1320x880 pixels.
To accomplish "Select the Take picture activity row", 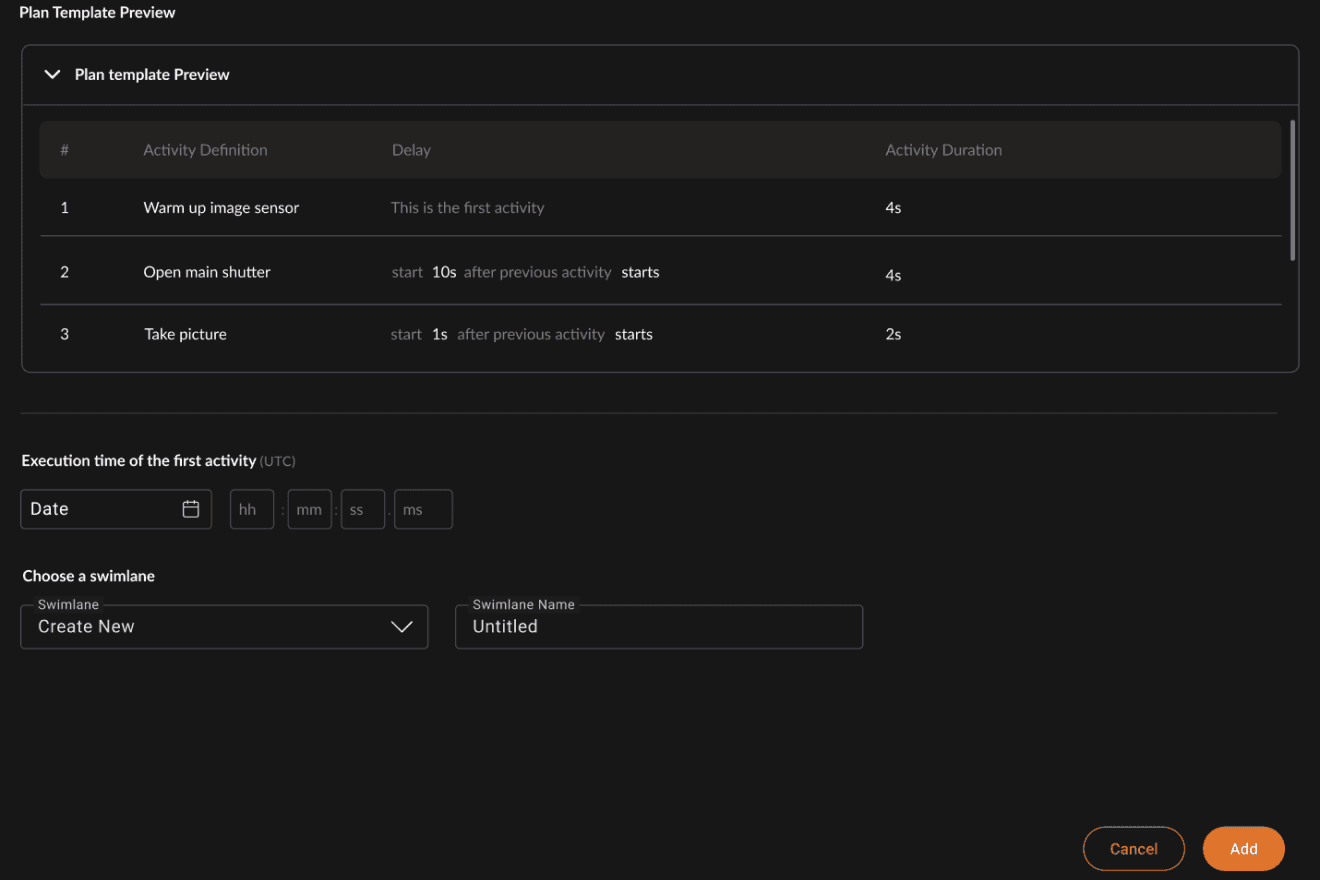I will [660, 335].
